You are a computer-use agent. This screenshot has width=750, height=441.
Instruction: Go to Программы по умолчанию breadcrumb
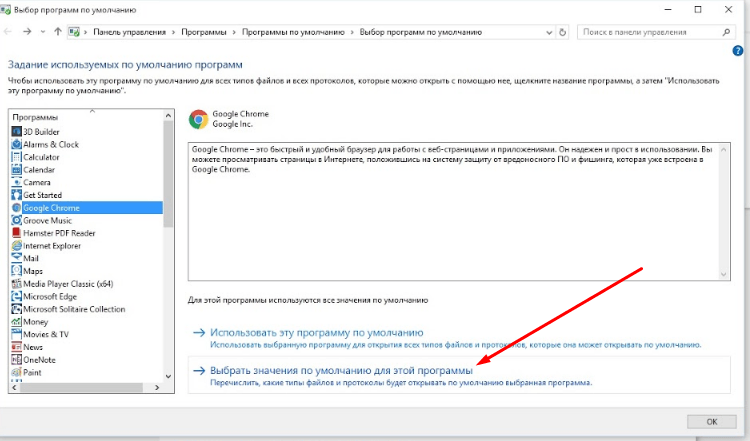pos(293,32)
